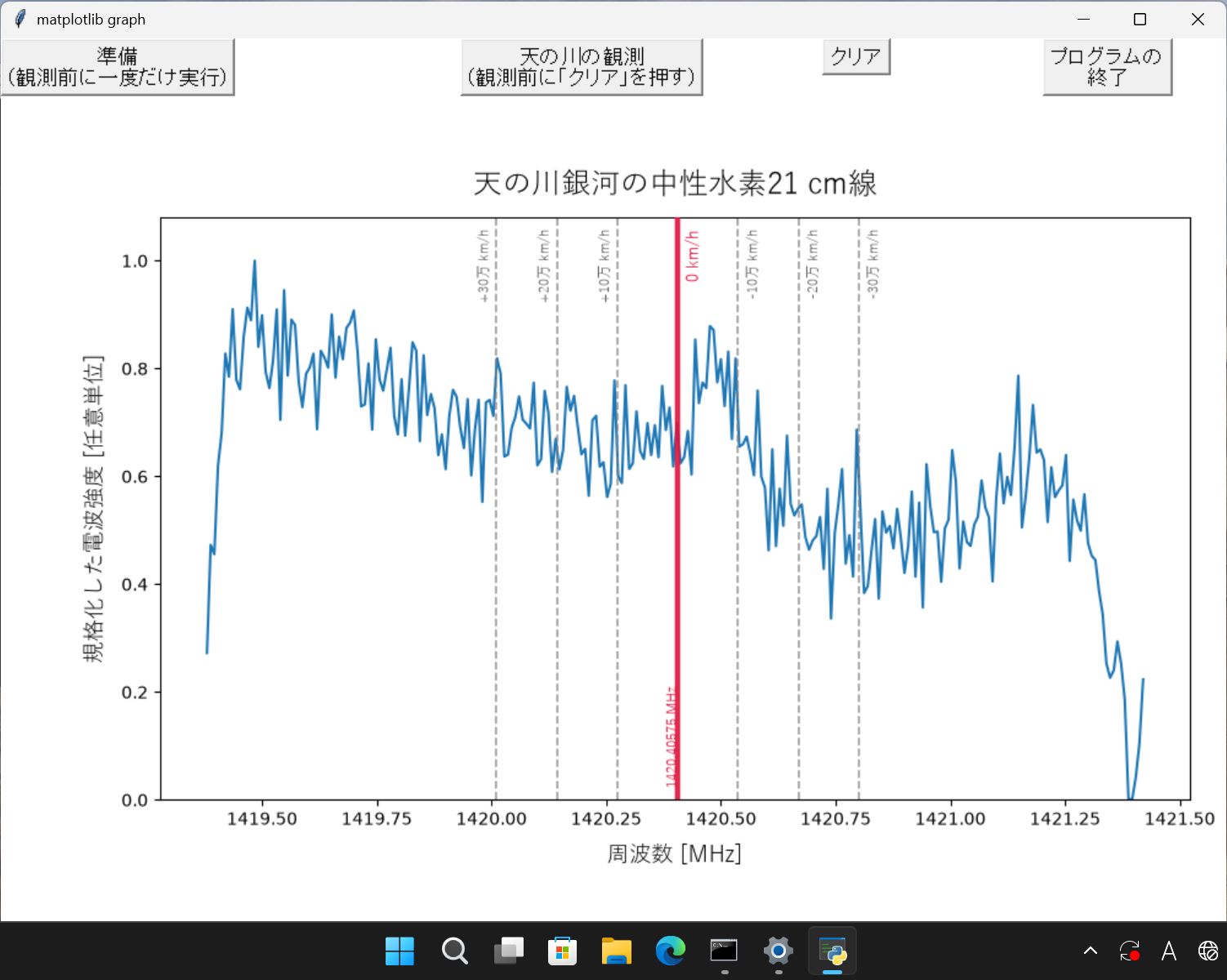Open the Settings gear taskbar icon
The width and height of the screenshot is (1227, 980).
coord(779,951)
